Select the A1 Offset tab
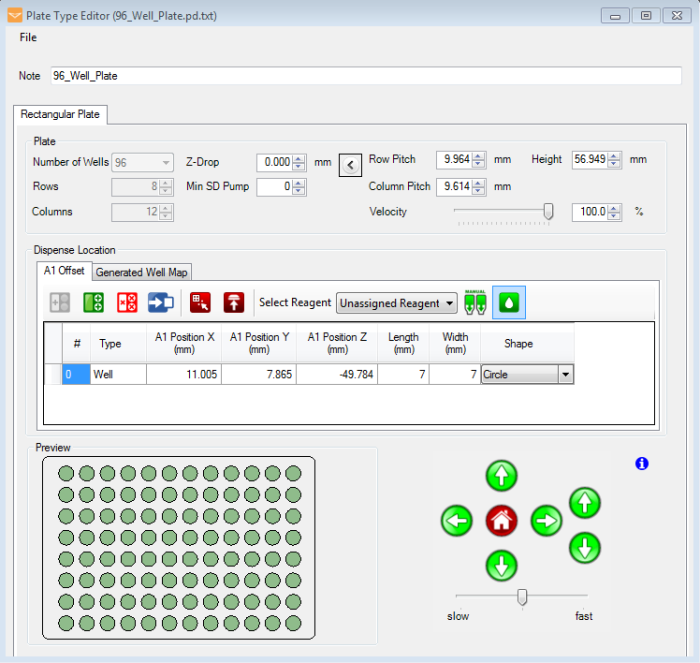 pos(64,271)
